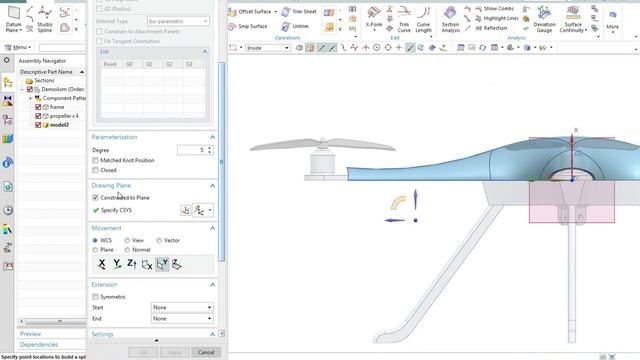Choose the Snip Surface tool
The image size is (640, 360).
248,27
